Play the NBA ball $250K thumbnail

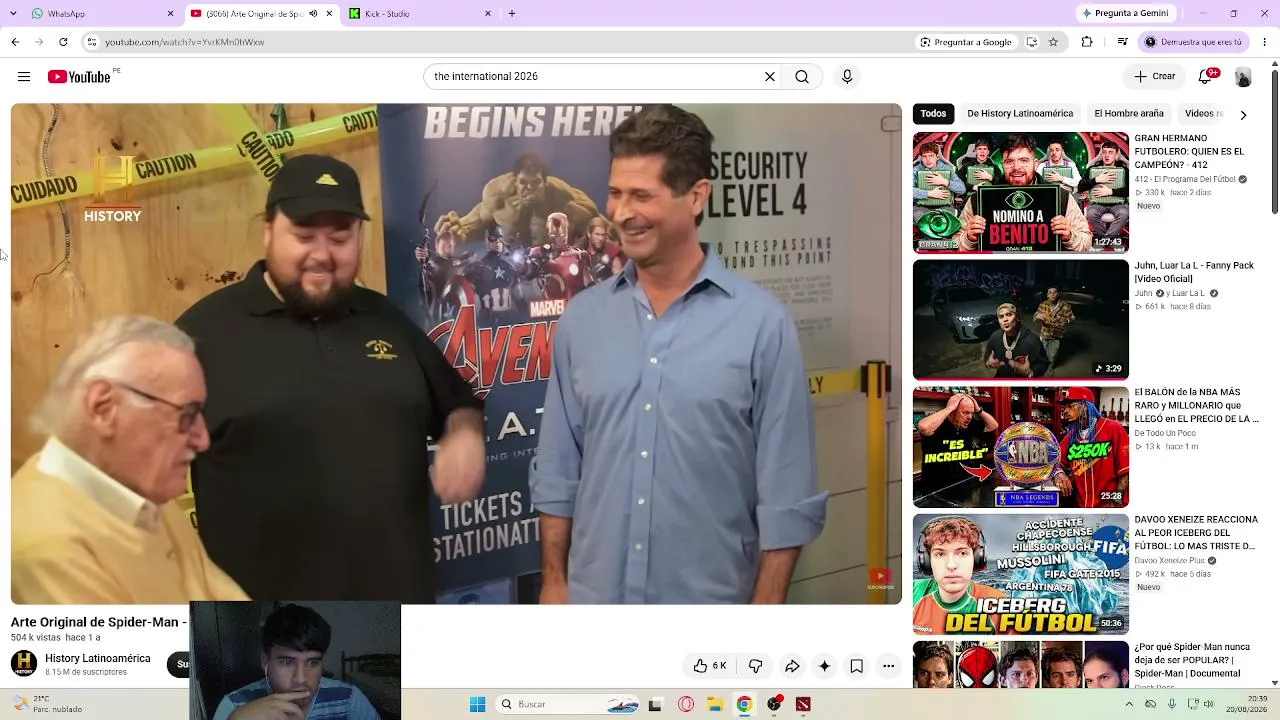1021,447
